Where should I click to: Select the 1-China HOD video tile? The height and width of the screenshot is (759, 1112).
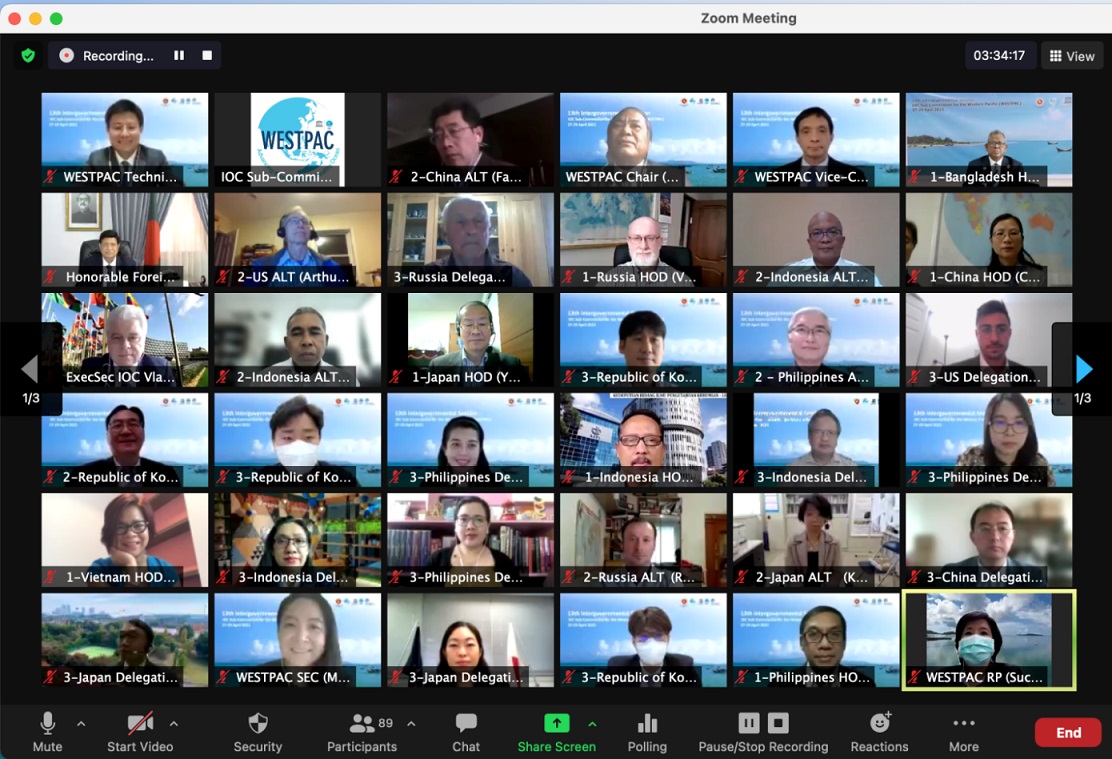coord(989,240)
